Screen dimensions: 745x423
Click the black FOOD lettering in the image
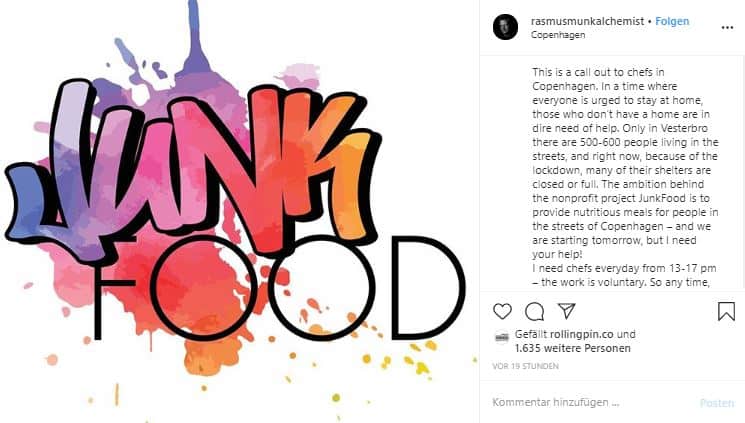tap(290, 288)
